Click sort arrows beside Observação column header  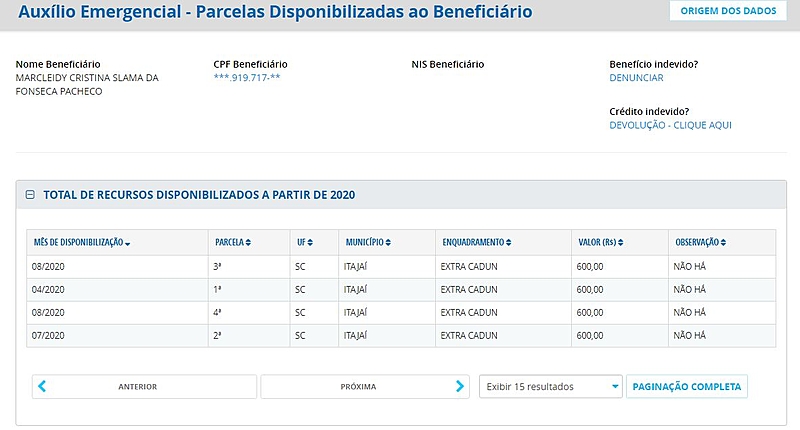(724, 243)
